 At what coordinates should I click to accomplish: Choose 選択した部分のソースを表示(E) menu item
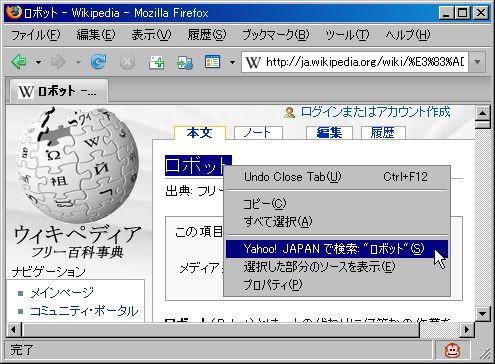(336, 267)
